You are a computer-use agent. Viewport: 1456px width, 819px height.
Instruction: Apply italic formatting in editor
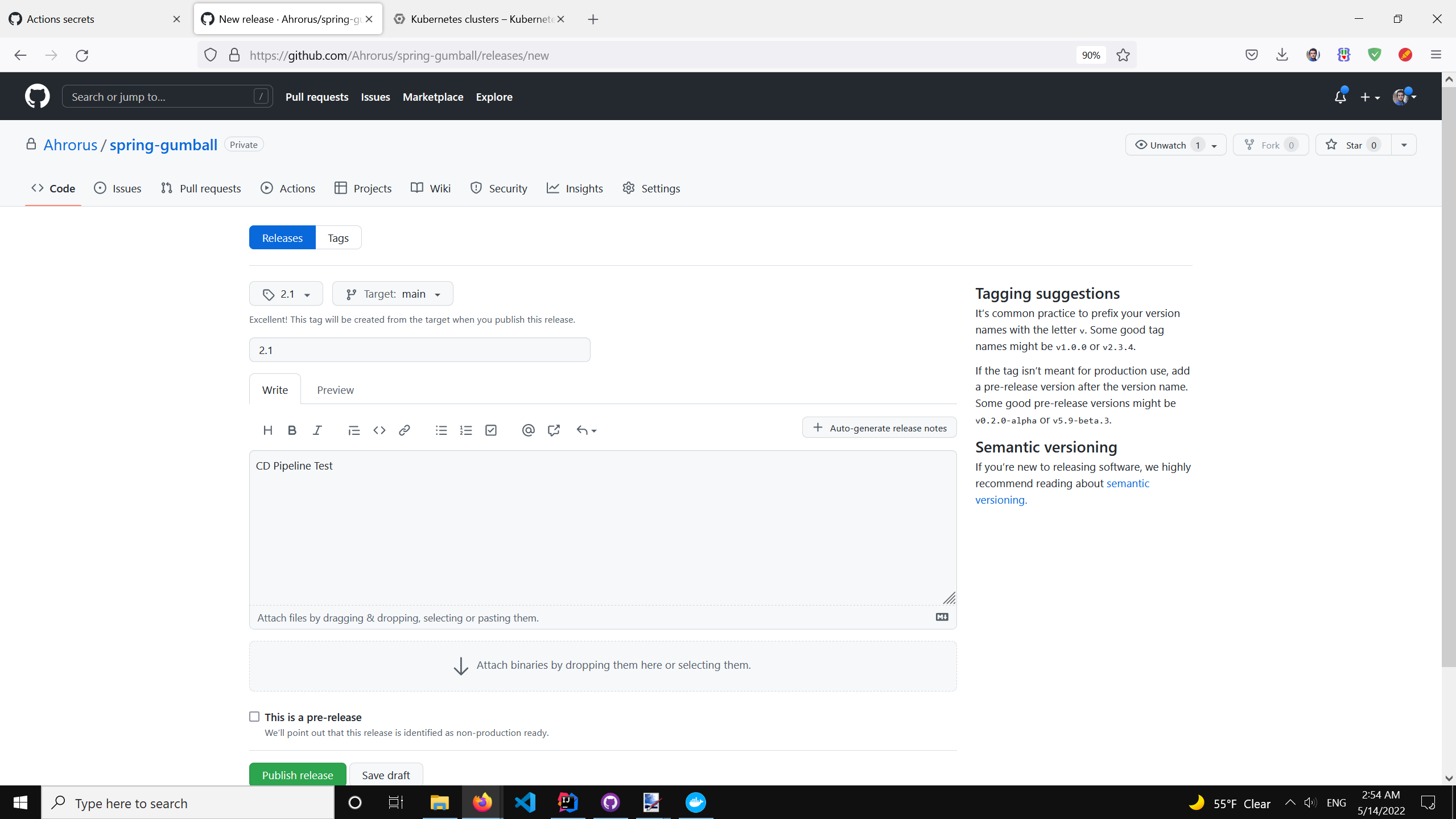tap(317, 430)
